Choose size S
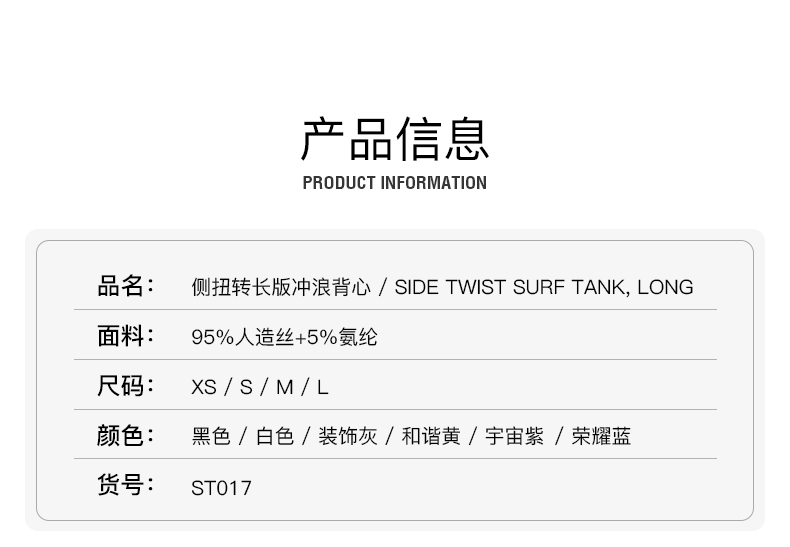790x547 pixels. coord(246,388)
